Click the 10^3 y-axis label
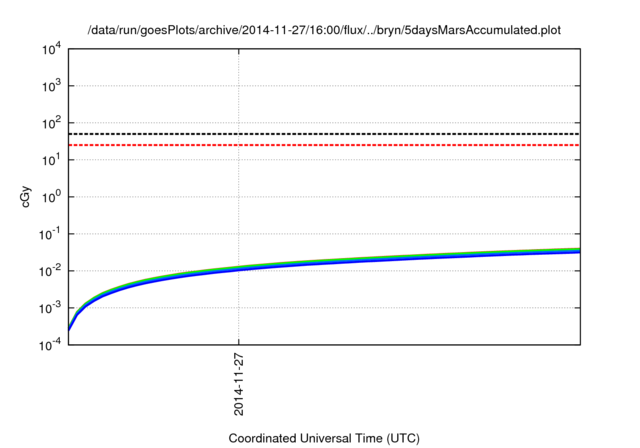The image size is (640, 448). pyautogui.click(x=51, y=87)
